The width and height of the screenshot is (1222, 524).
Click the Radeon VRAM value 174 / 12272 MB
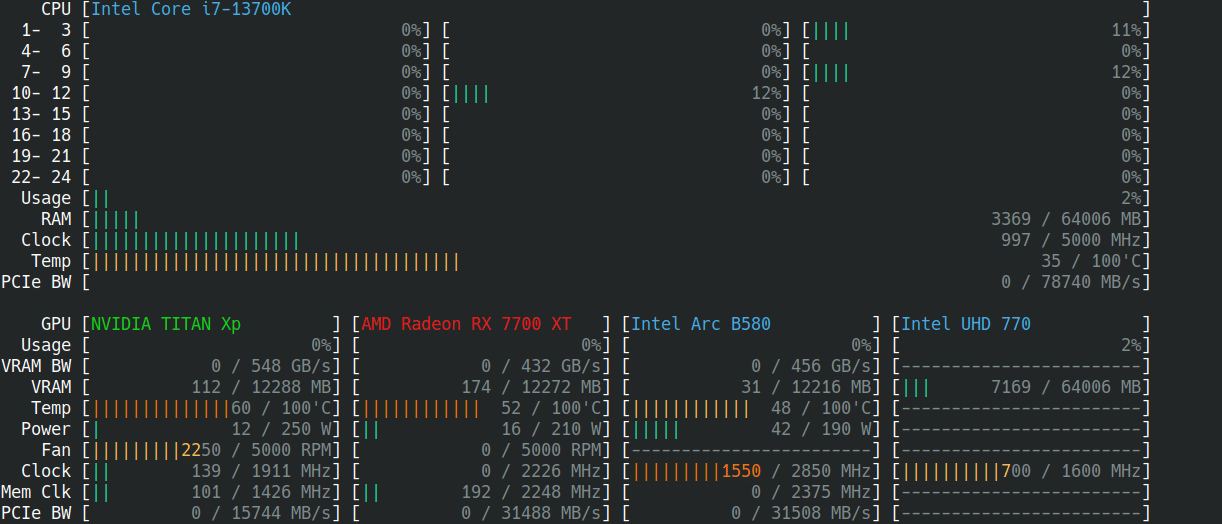coord(531,387)
